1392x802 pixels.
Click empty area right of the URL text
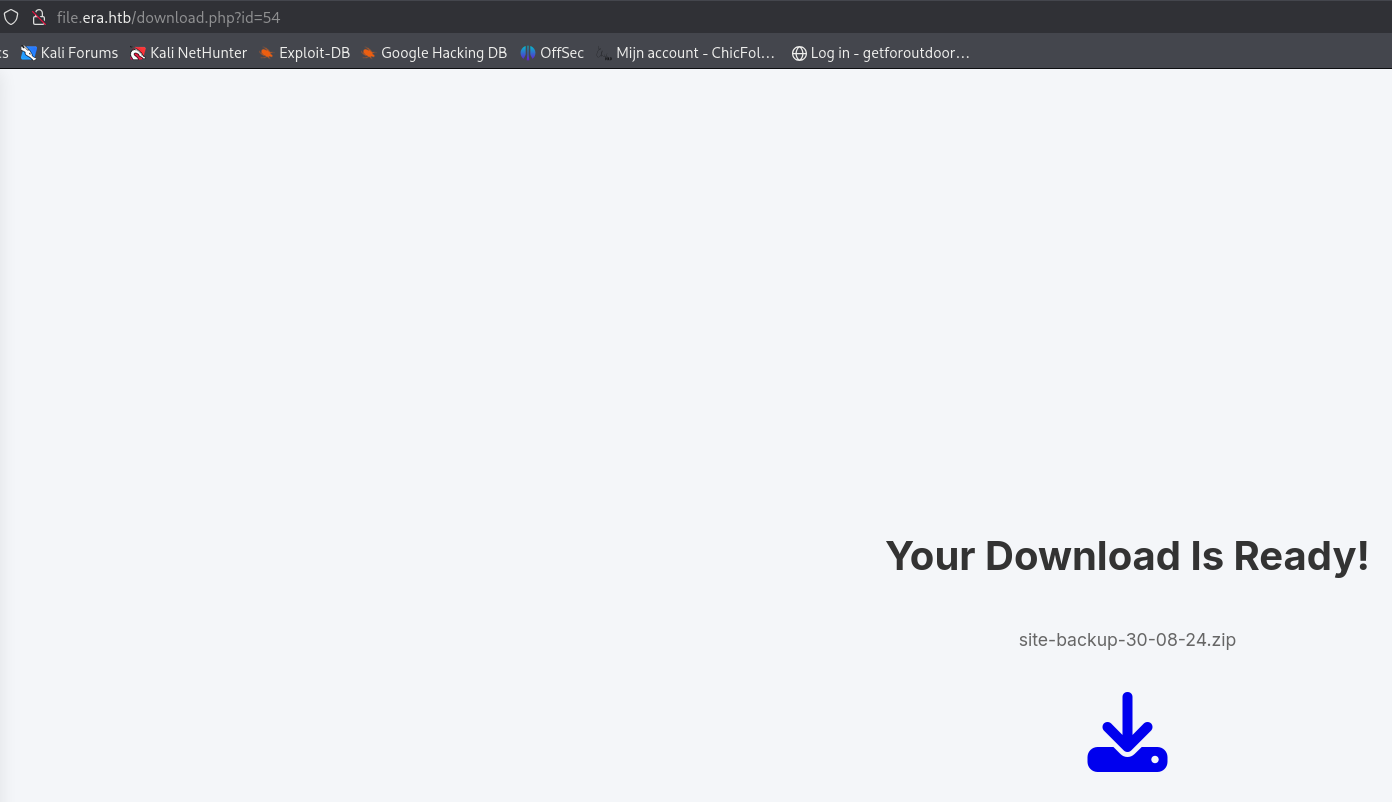pos(800,17)
